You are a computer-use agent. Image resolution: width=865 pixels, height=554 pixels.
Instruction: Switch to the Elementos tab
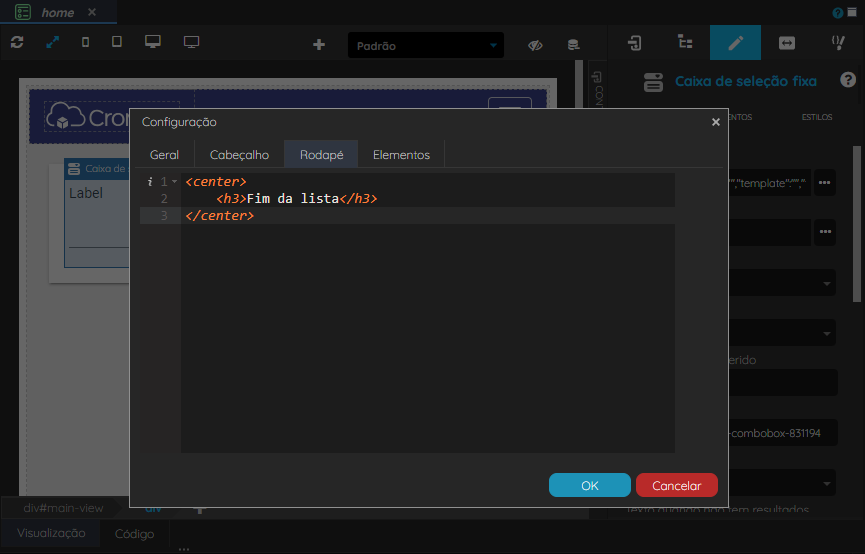pyautogui.click(x=401, y=155)
